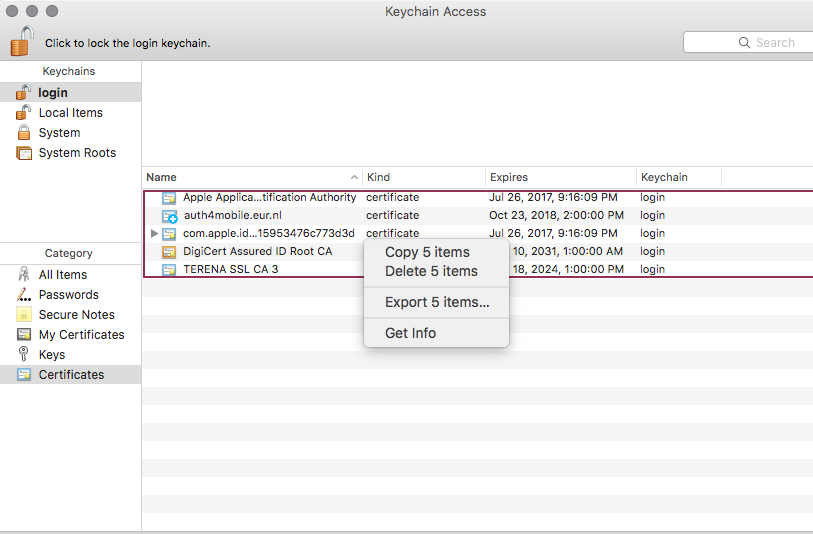Click inside the Search input field
Image resolution: width=813 pixels, height=534 pixels.
[x=748, y=43]
